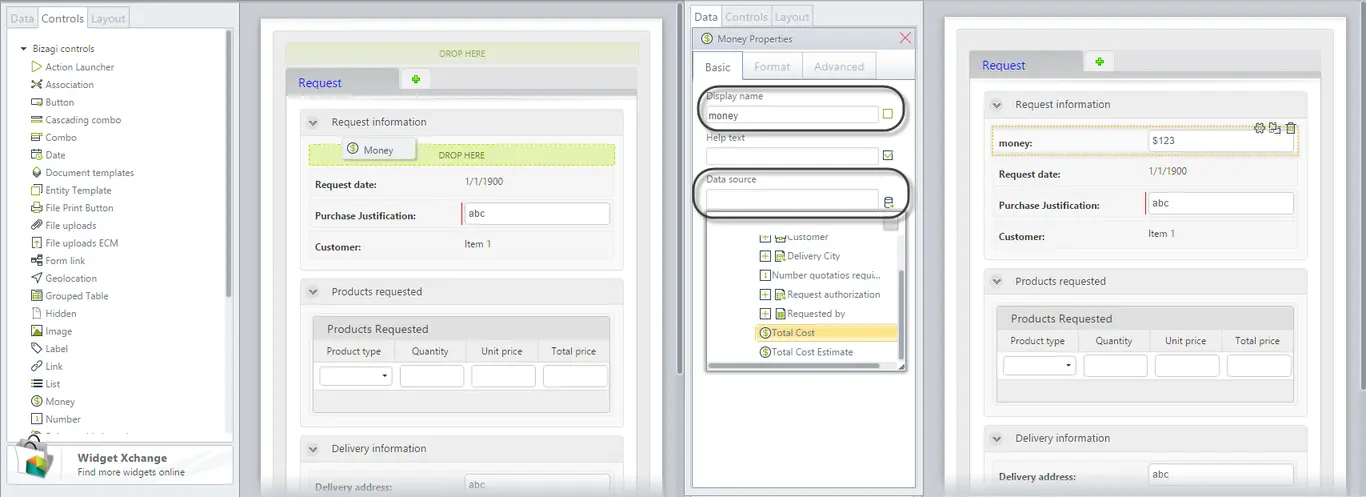Delete the money field with the trash icon

tap(1290, 128)
